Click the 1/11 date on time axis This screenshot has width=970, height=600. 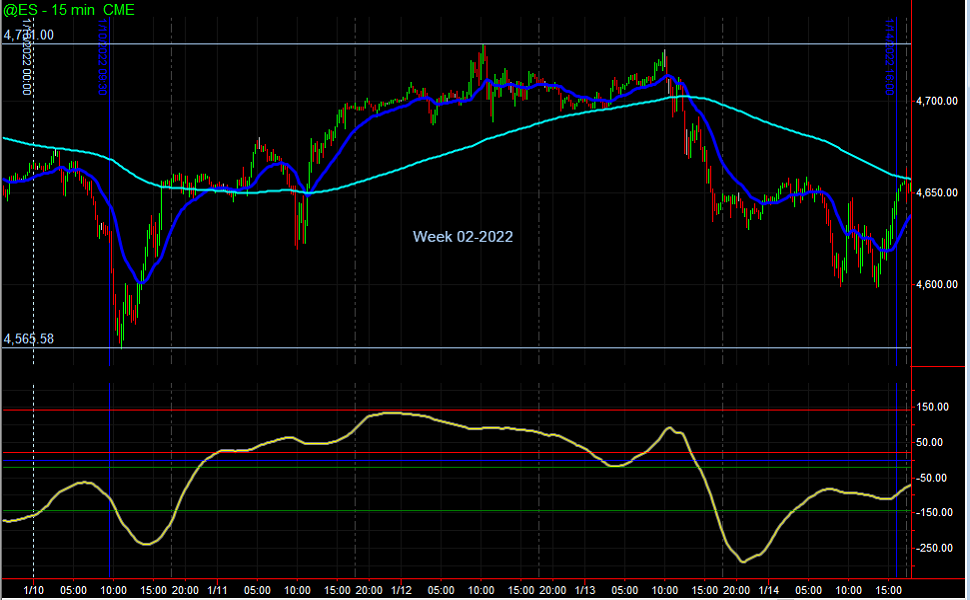point(217,590)
